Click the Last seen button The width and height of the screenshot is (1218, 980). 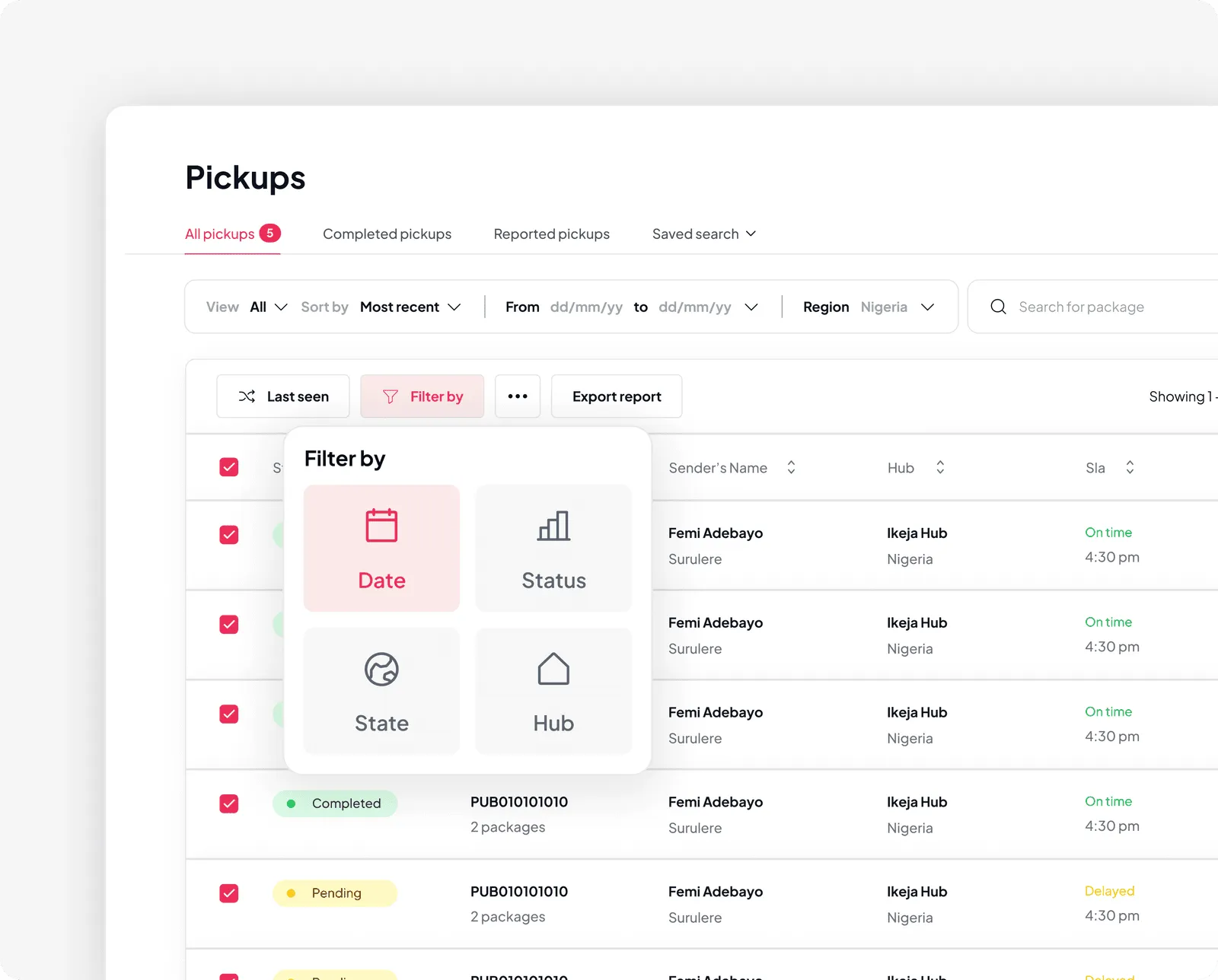[283, 396]
